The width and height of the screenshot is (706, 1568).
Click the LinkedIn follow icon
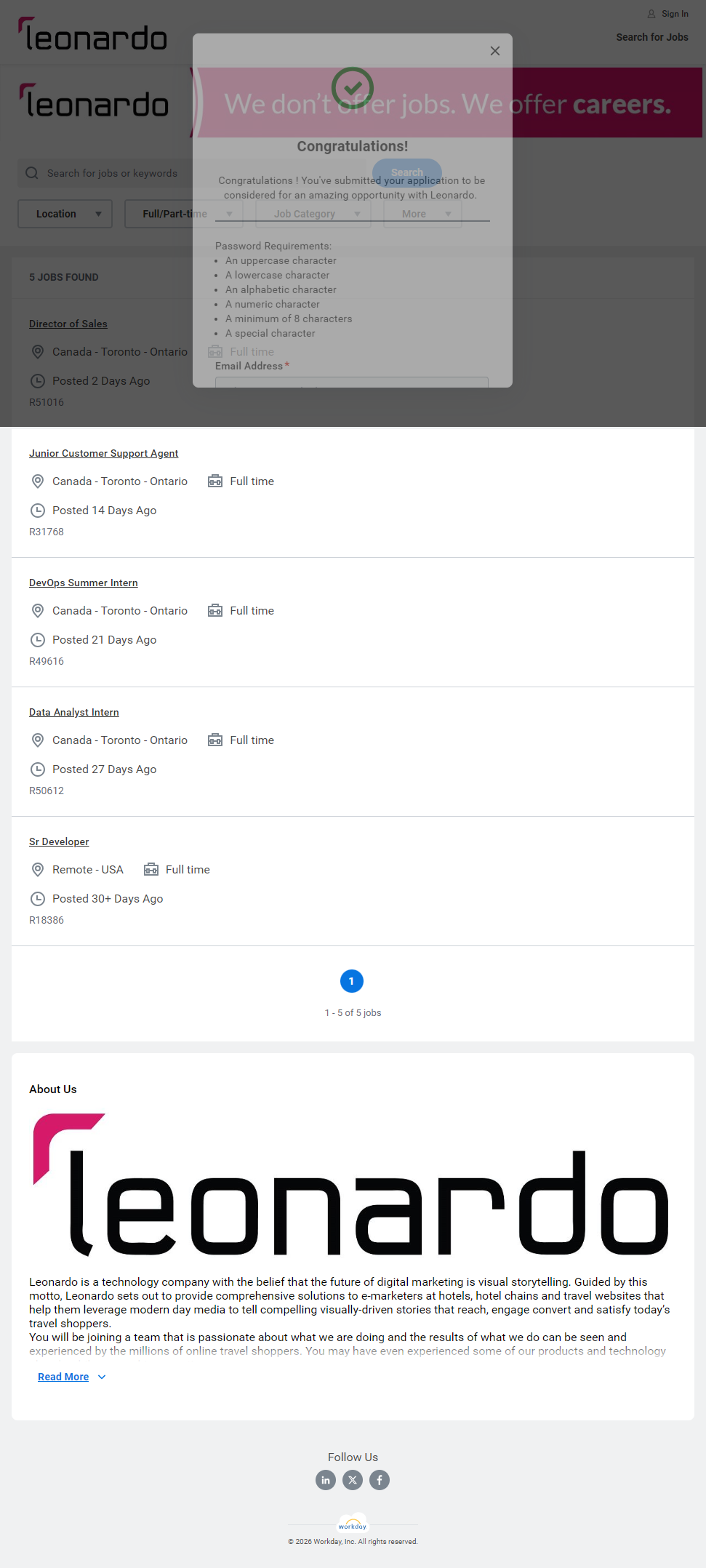tap(326, 1480)
